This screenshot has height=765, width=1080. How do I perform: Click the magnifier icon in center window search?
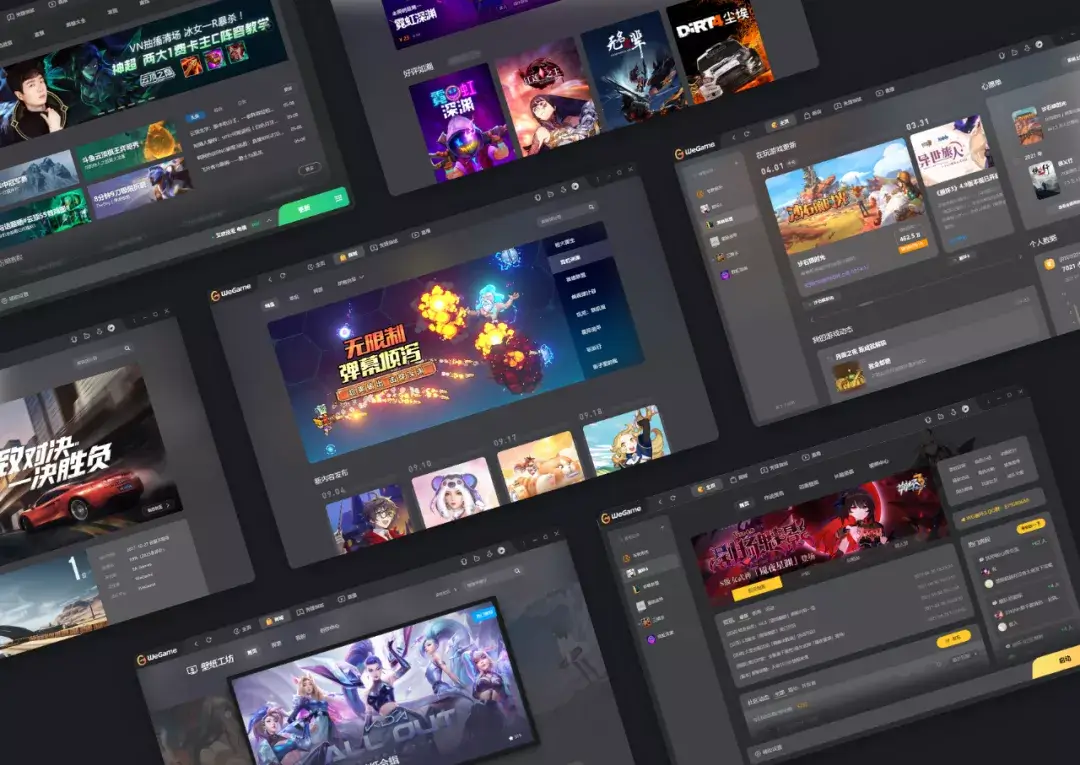tap(591, 207)
